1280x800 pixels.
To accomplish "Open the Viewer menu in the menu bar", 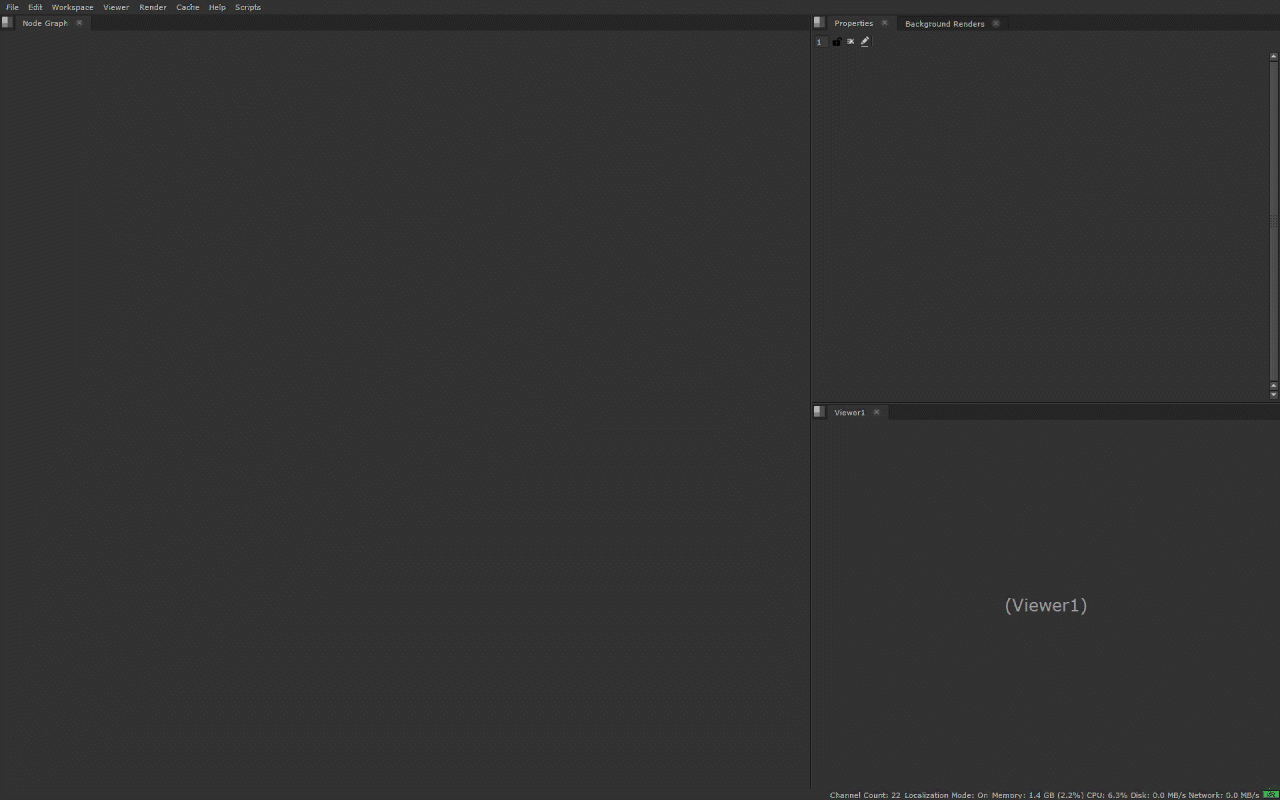I will click(116, 7).
